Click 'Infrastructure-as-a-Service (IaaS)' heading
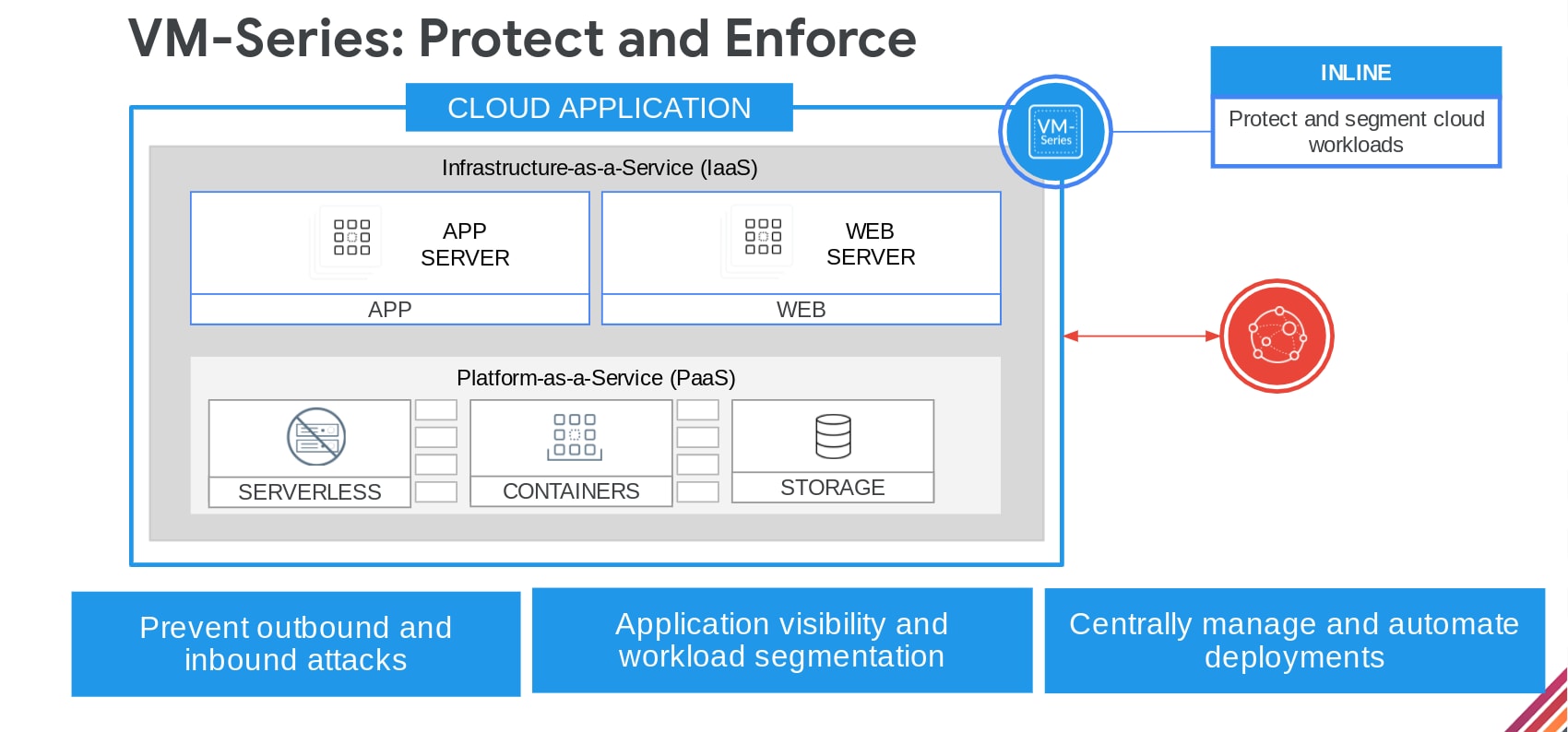The width and height of the screenshot is (1568, 732). click(600, 168)
